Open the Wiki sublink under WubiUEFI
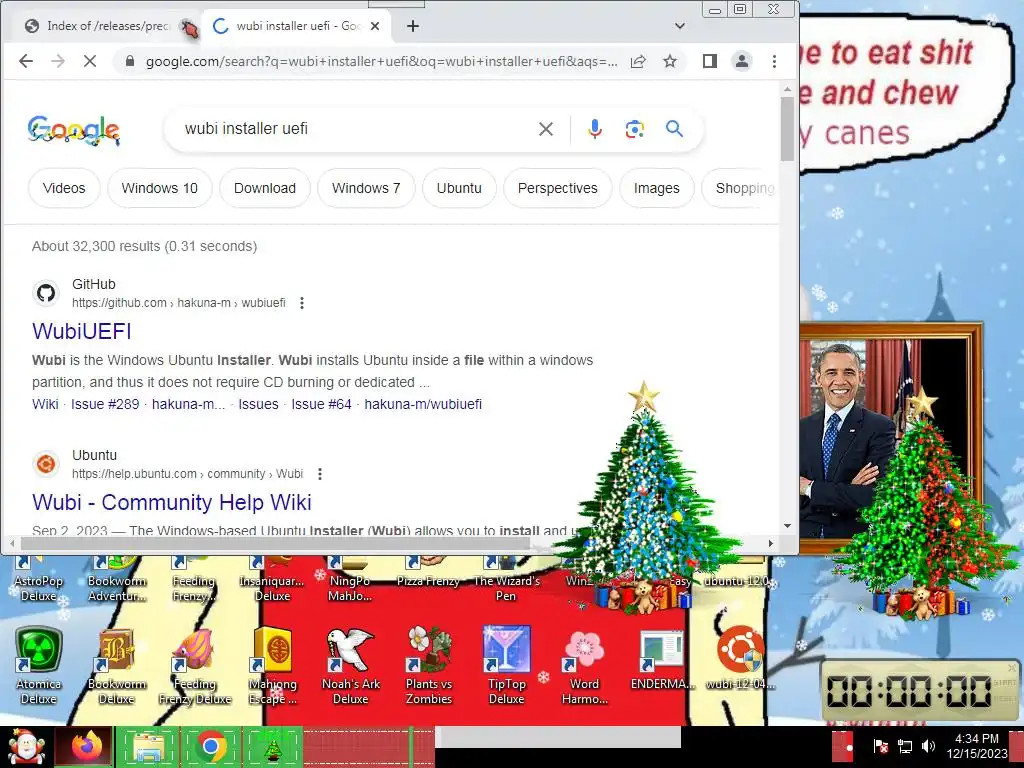 pos(45,404)
